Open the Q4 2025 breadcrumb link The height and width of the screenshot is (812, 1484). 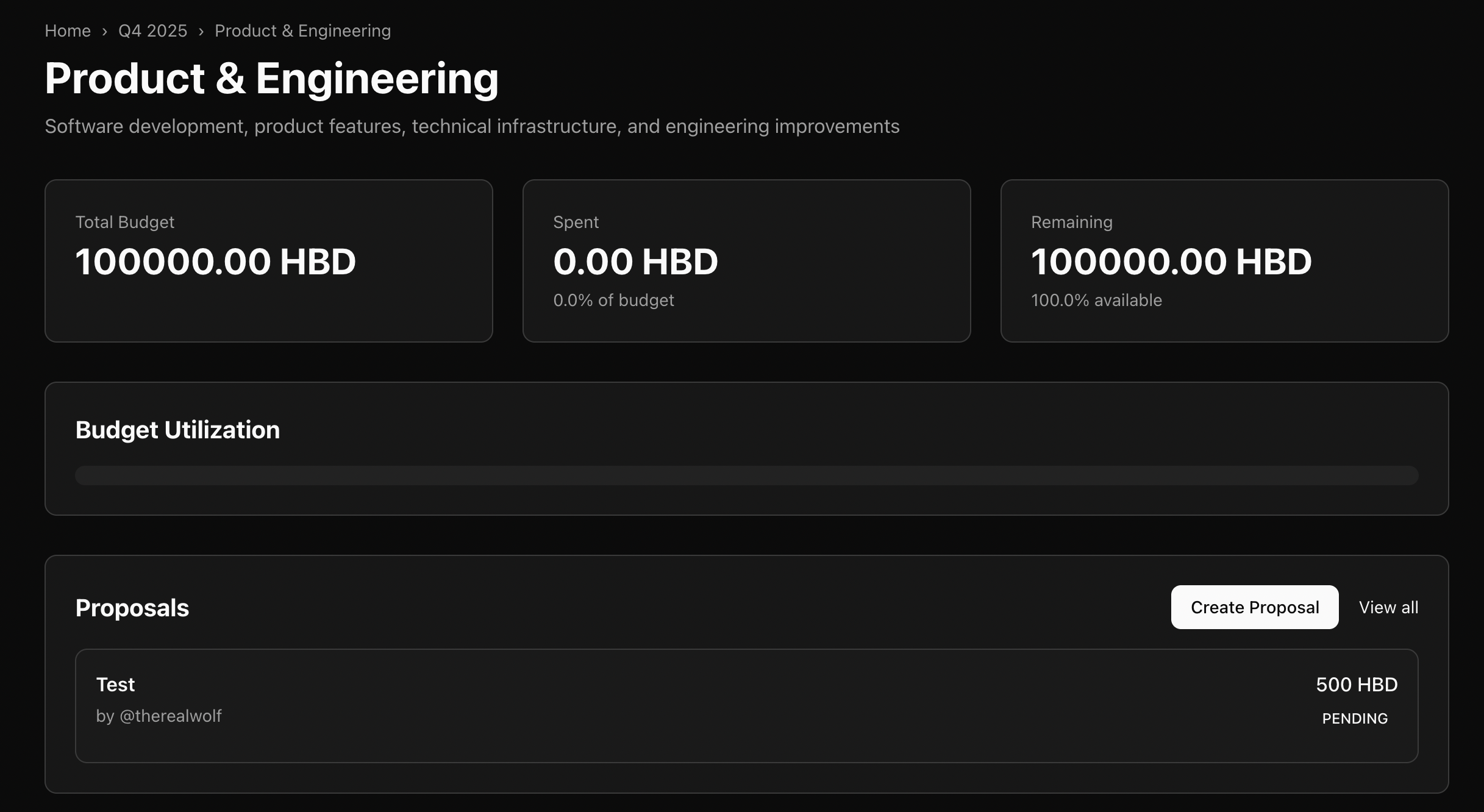coord(152,31)
